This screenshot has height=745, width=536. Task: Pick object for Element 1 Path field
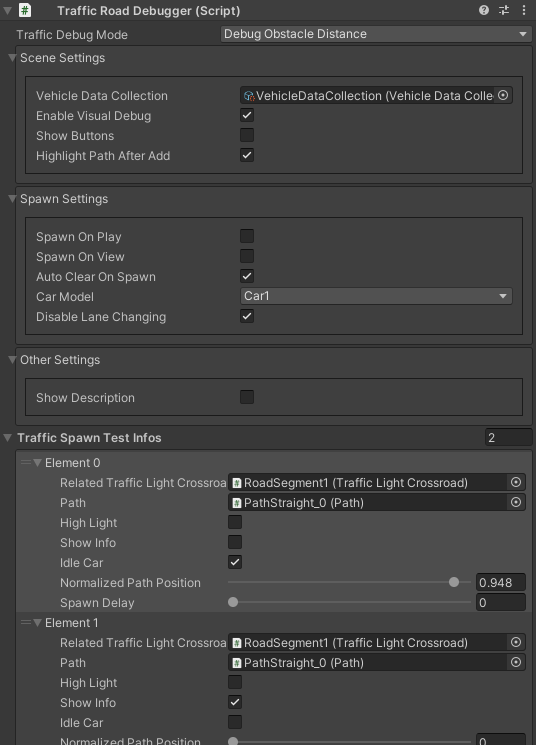tap(516, 662)
